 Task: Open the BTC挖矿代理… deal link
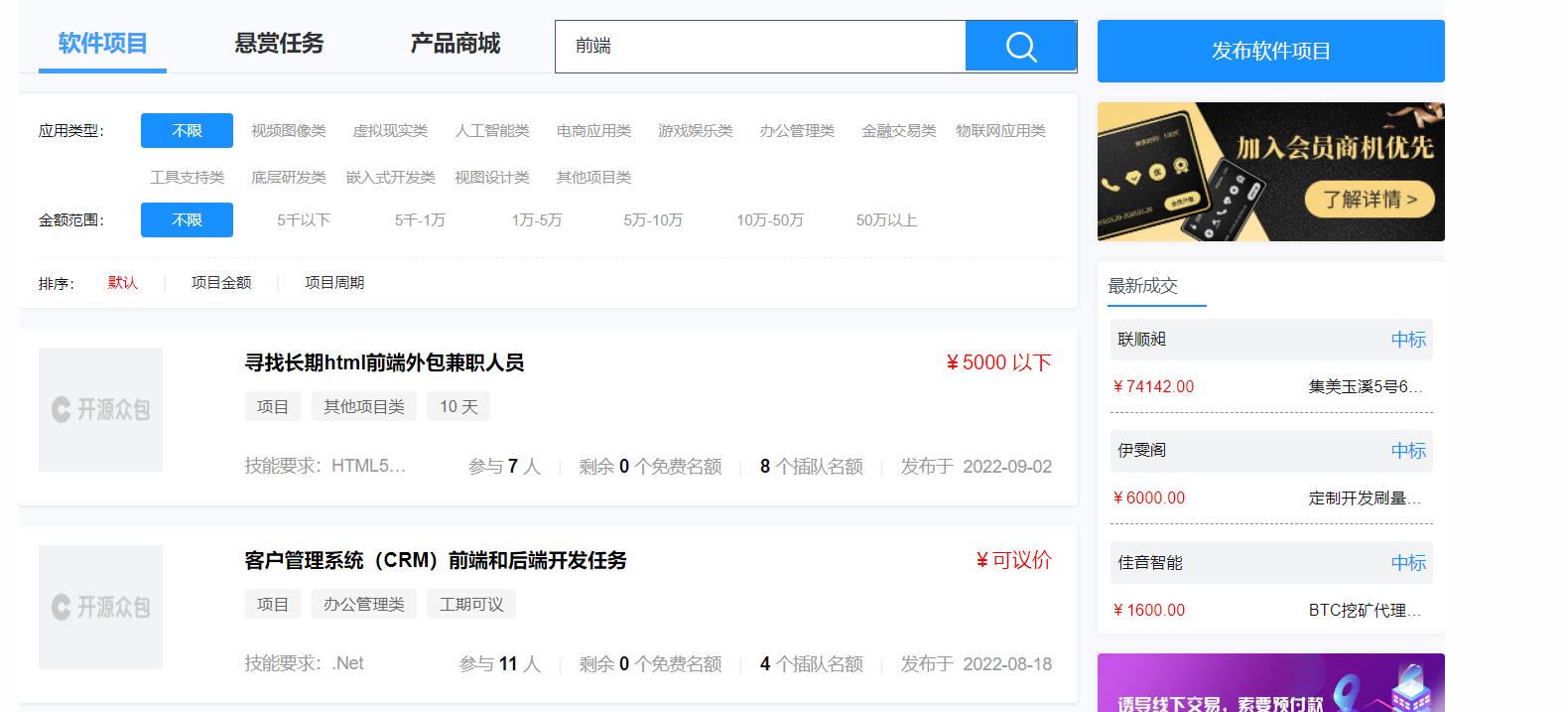1366,610
